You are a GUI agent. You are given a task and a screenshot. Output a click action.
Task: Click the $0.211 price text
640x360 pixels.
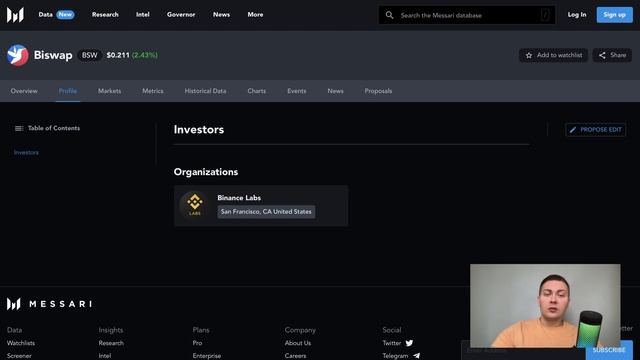pos(118,55)
